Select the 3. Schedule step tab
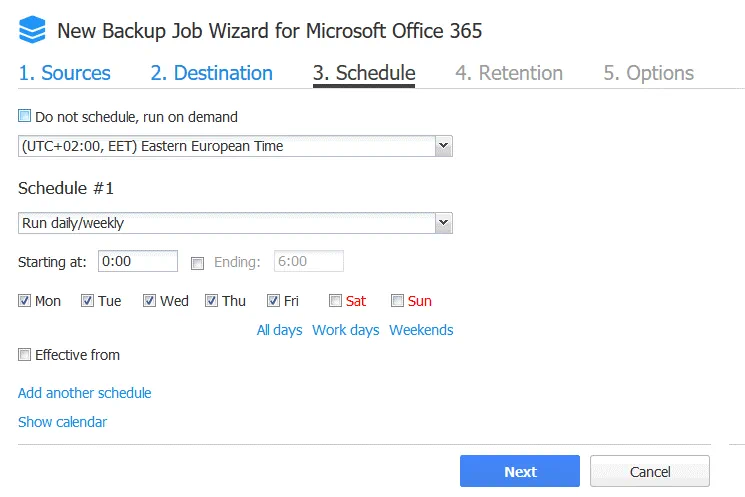Viewport: 745px width, 497px height. pyautogui.click(x=364, y=73)
